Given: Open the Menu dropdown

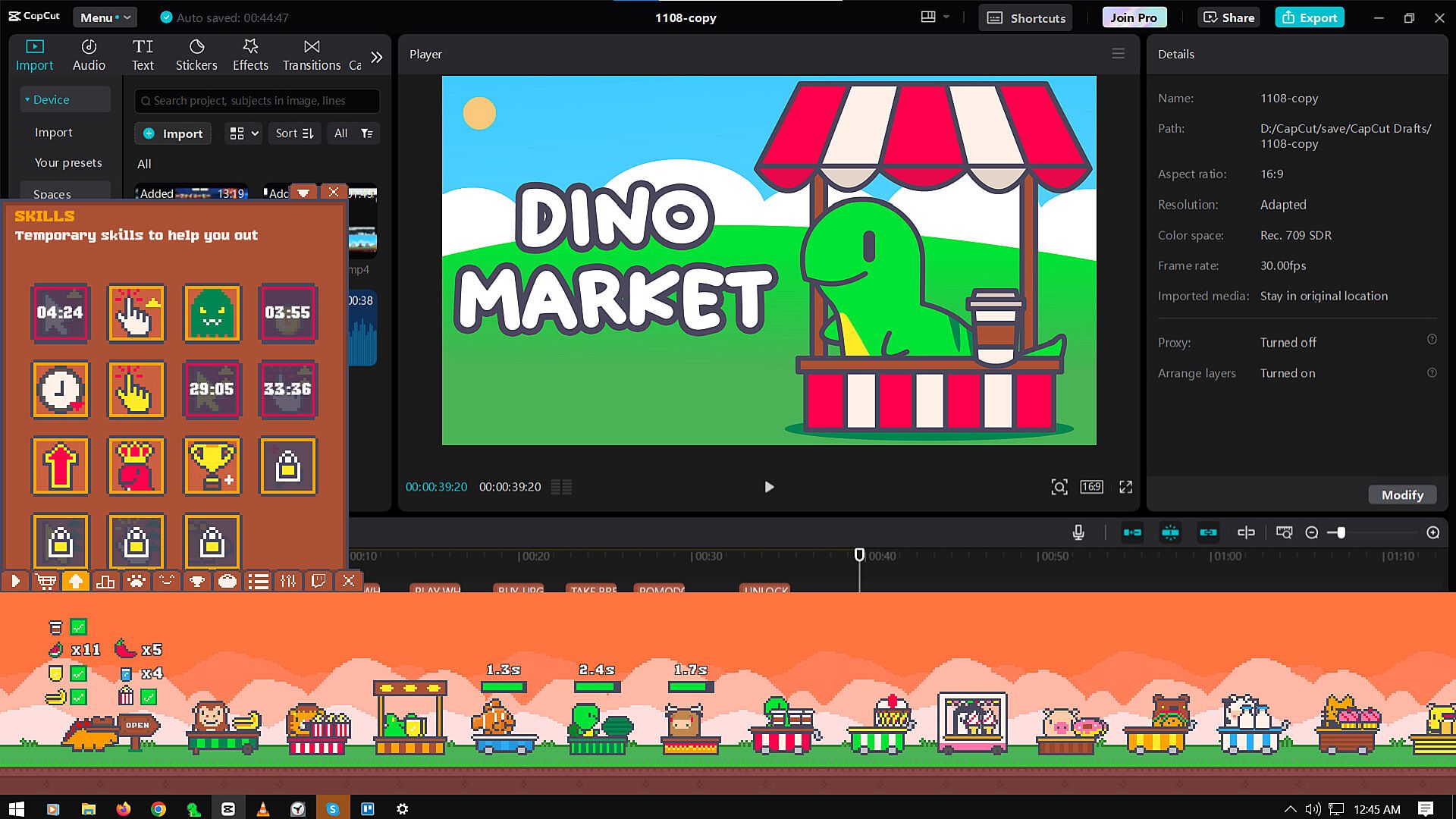Looking at the screenshot, I should pos(105,17).
